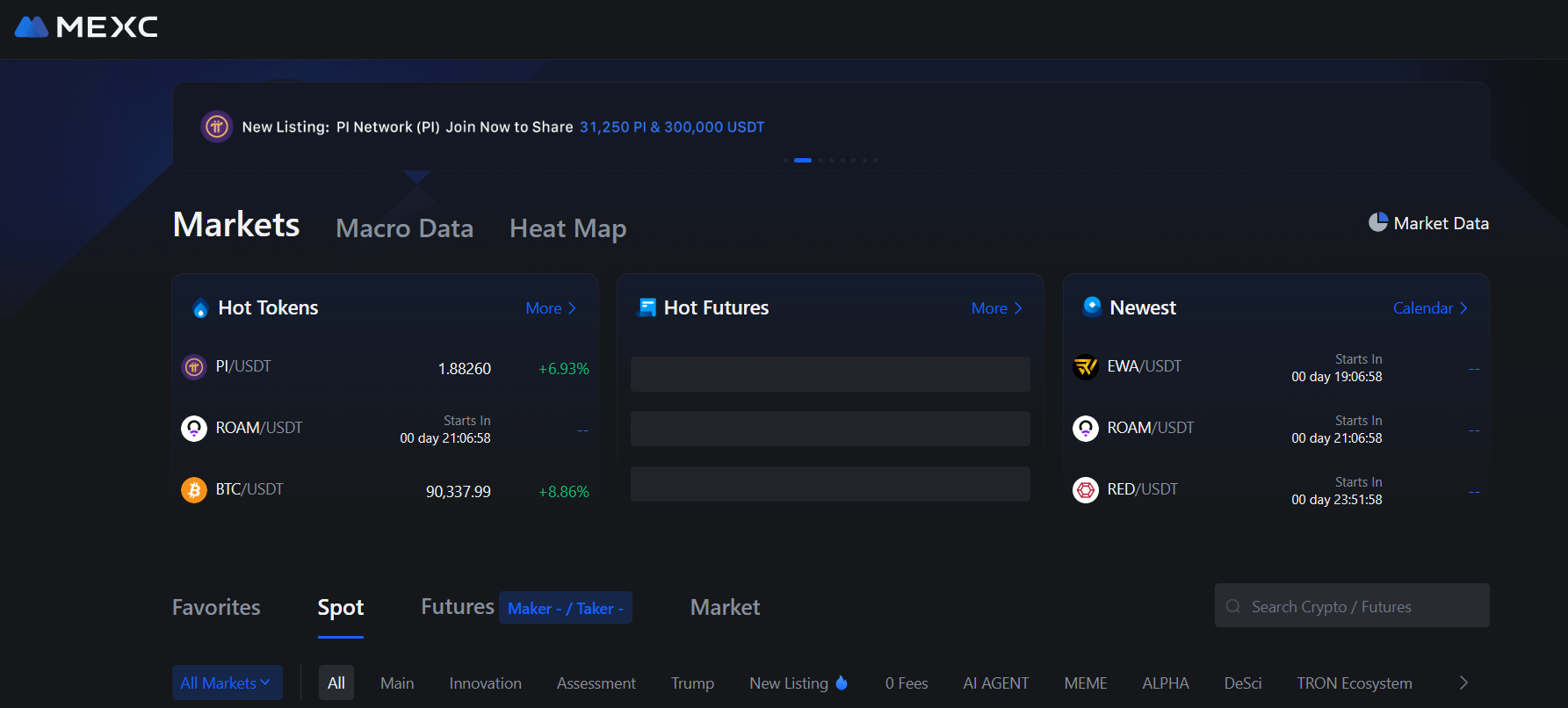Viewport: 1568px width, 708px height.
Task: Select the Spot tab
Action: [x=341, y=607]
